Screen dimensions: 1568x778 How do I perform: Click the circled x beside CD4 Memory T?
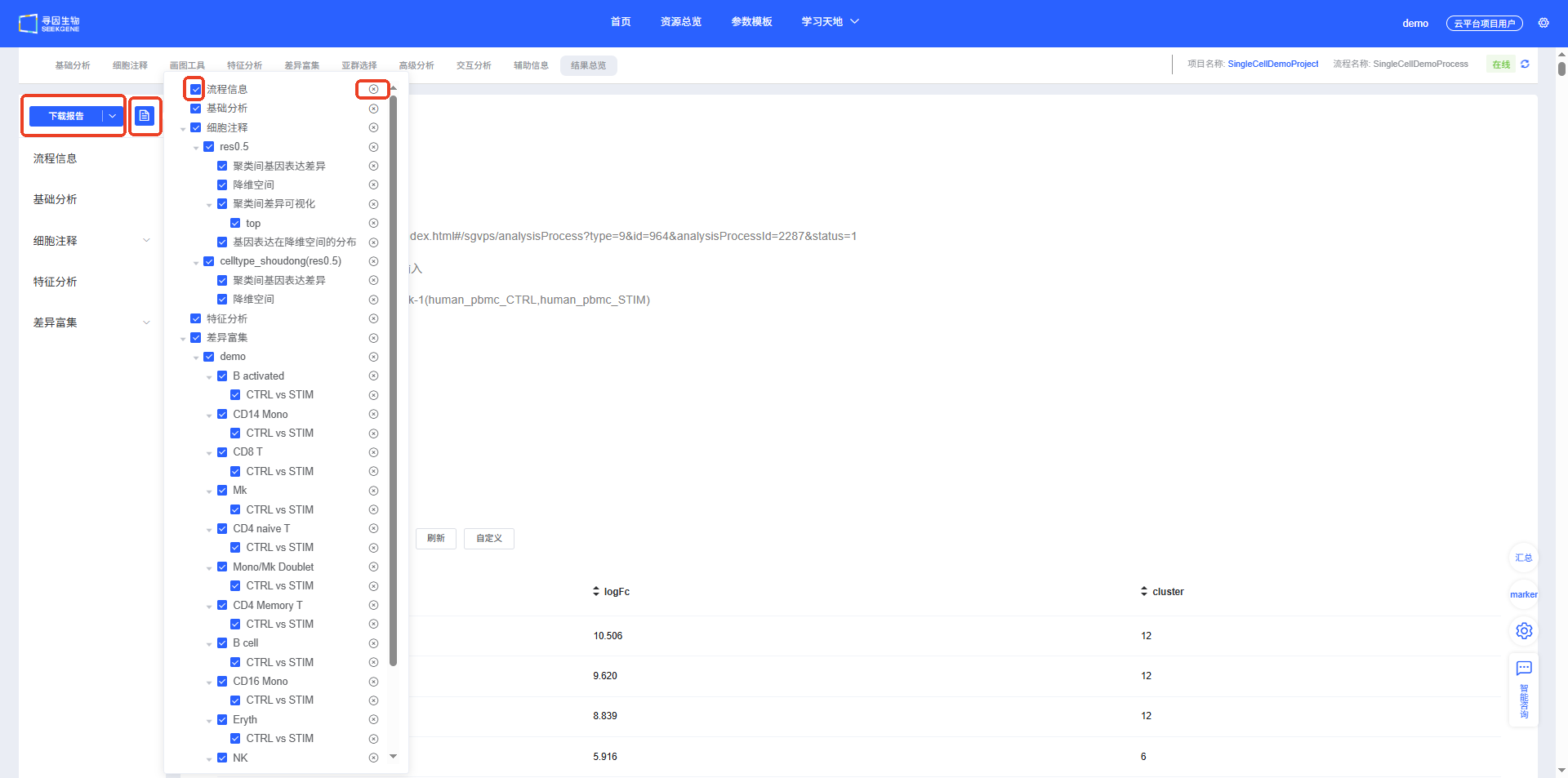click(x=373, y=605)
